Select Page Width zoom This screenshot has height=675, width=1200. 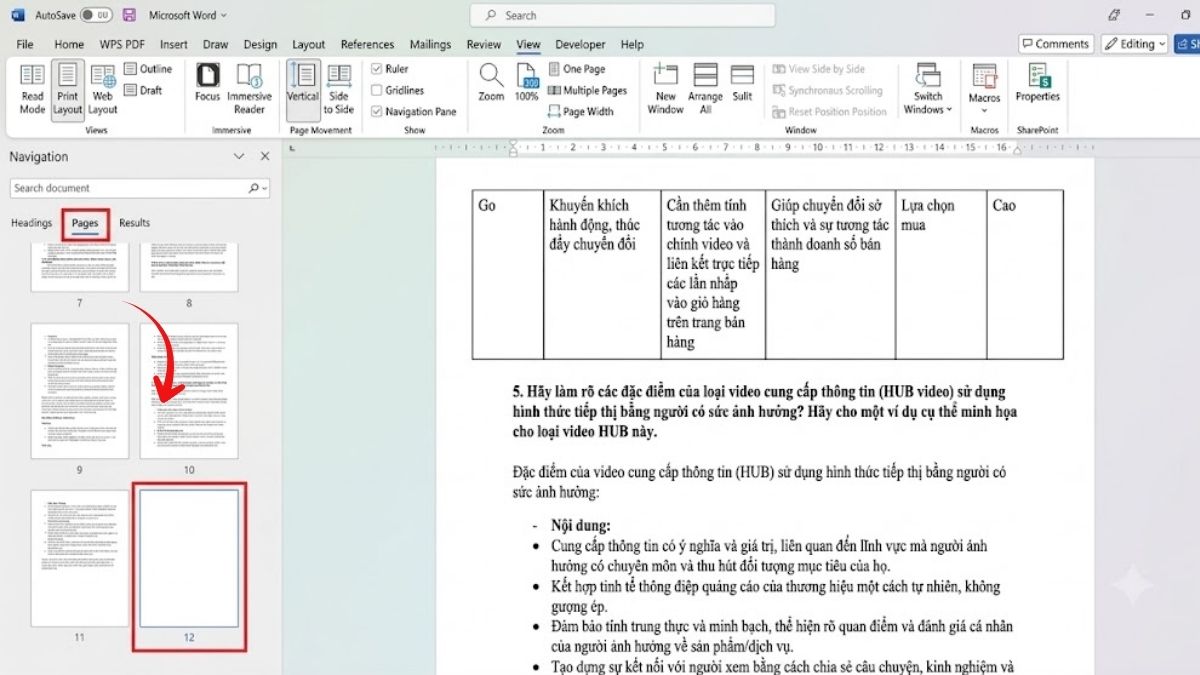(580, 111)
